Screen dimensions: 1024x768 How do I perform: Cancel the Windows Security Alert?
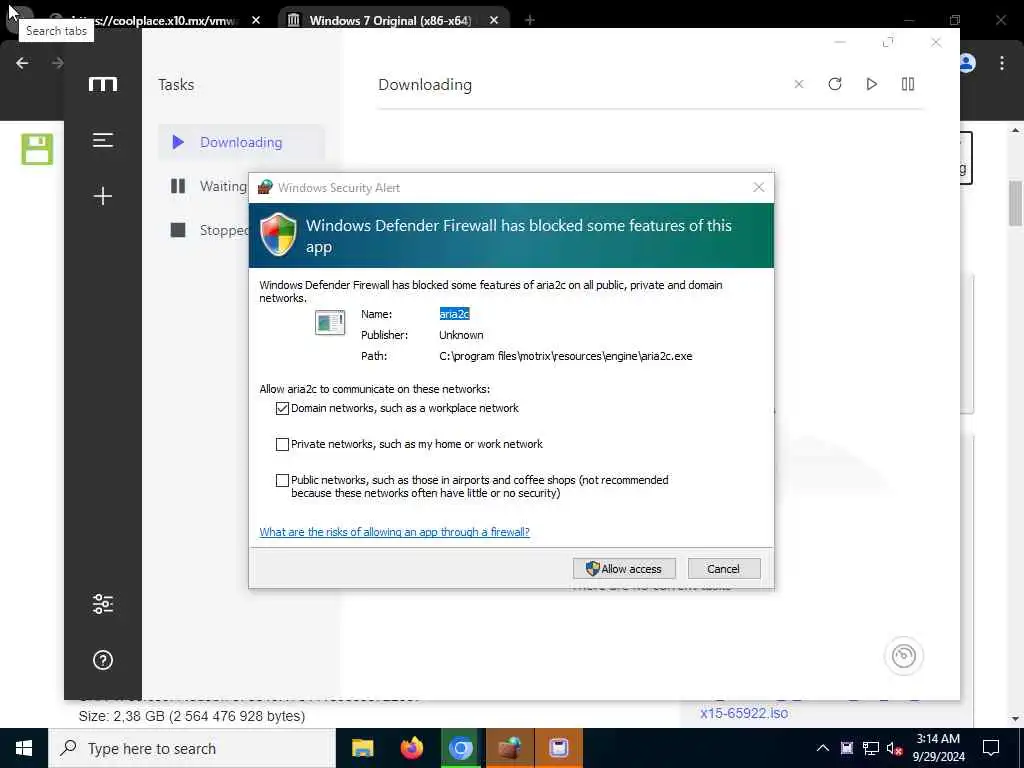(724, 568)
